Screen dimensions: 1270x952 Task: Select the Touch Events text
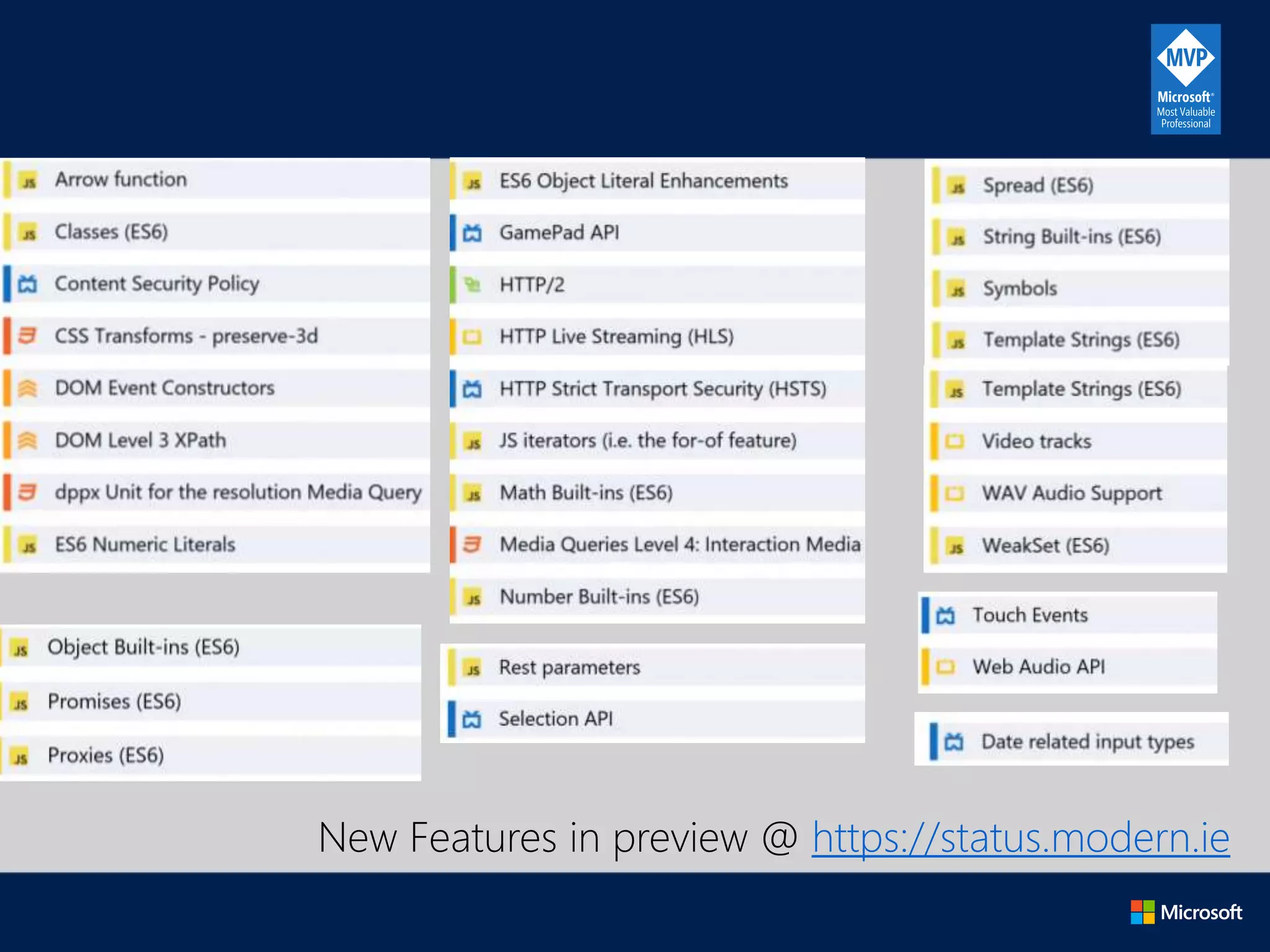coord(1030,615)
